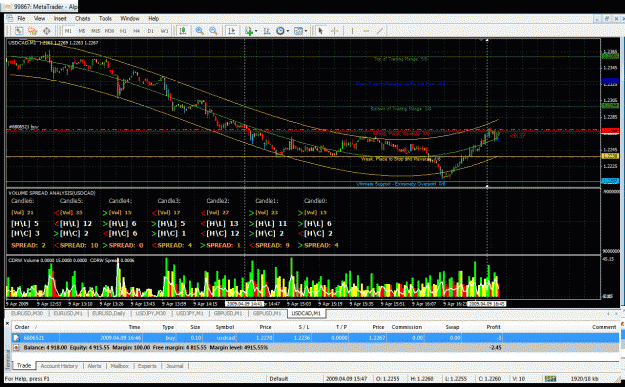Switch to first EURUSD,M1 chart tab
The height and width of the screenshot is (387, 625).
coord(68,314)
